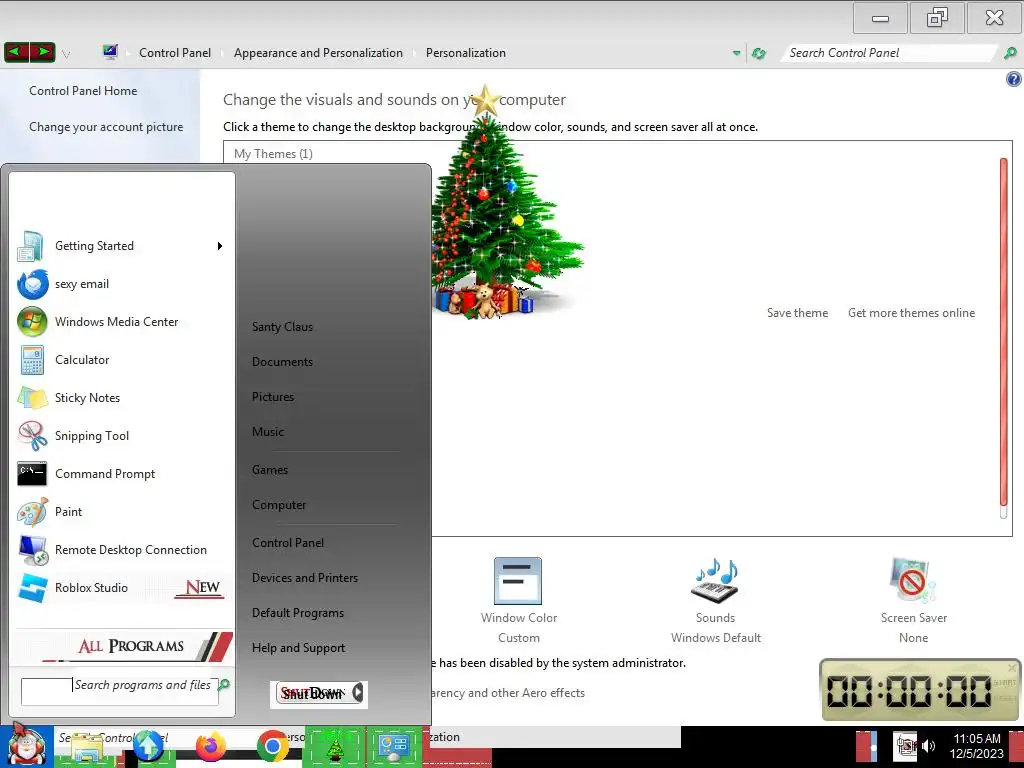Click the magnifier in Search programs and files
Image resolution: width=1024 pixels, height=768 pixels.
pos(224,684)
